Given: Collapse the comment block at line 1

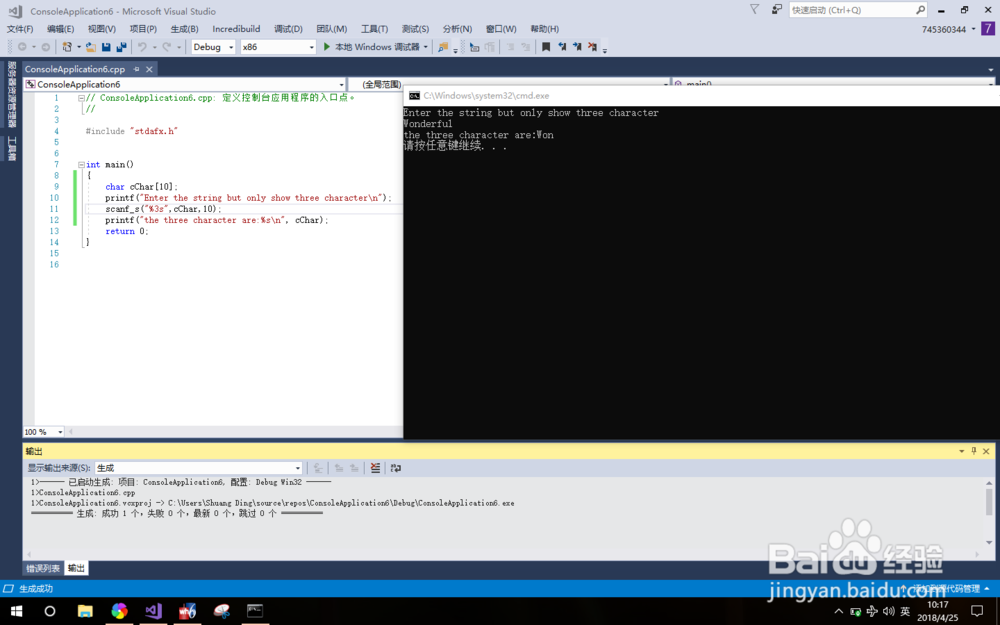Looking at the screenshot, I should coord(81,98).
